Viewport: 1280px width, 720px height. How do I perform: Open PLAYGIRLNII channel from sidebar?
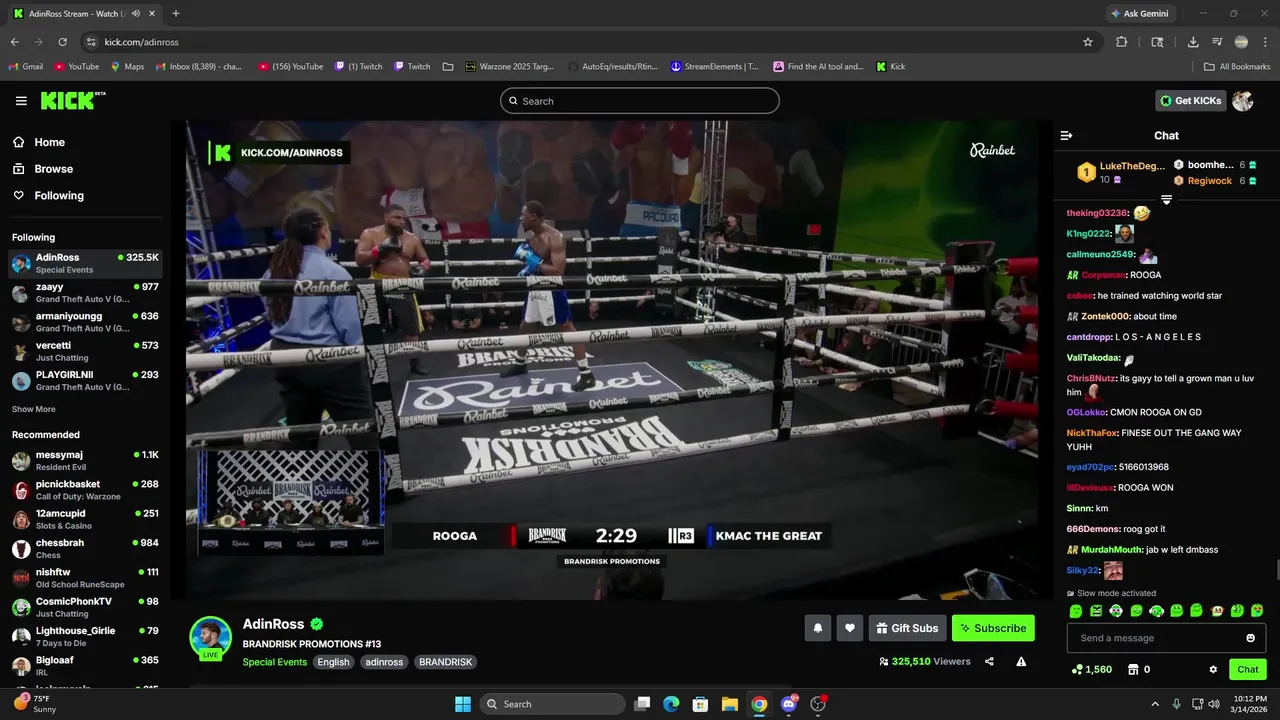[x=85, y=380]
